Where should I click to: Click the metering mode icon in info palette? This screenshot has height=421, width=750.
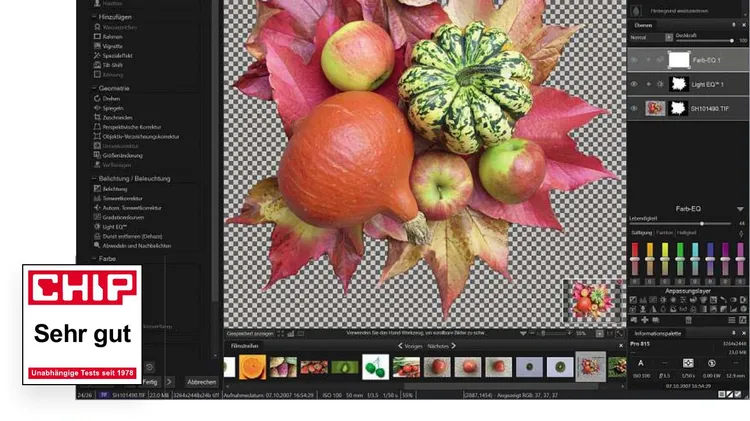point(688,363)
